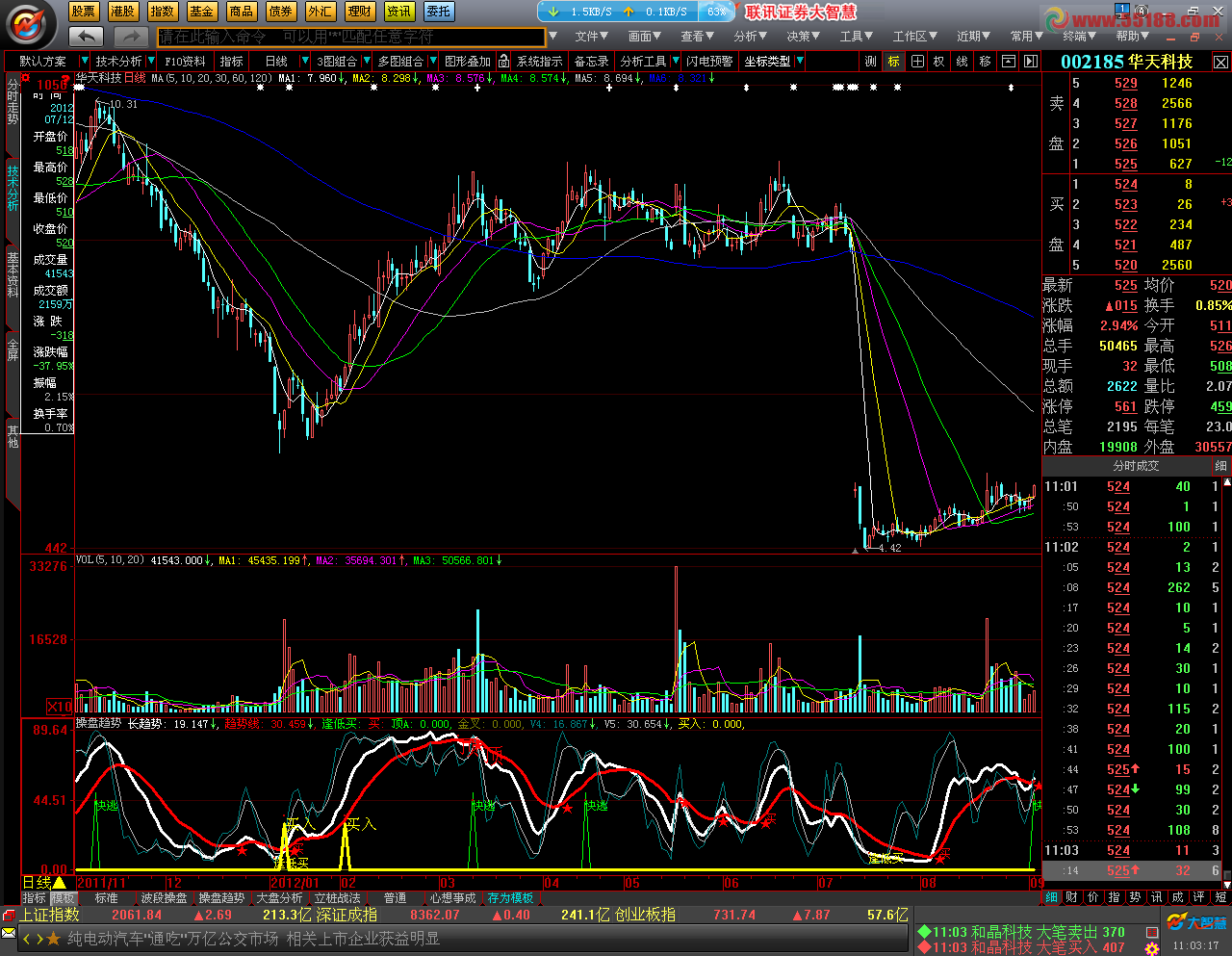Open the 分析 menu
The height and width of the screenshot is (956, 1232).
click(x=750, y=36)
